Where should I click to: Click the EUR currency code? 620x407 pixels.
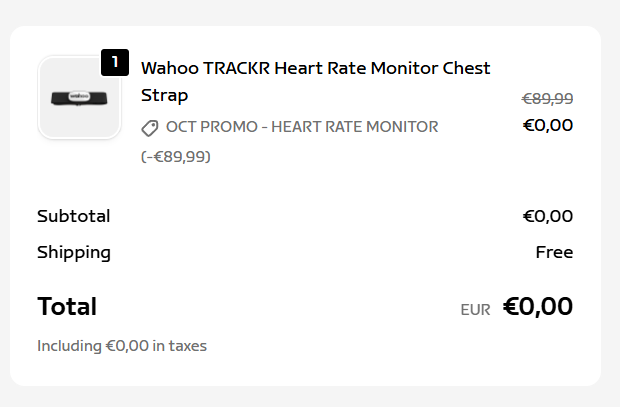pyautogui.click(x=475, y=310)
